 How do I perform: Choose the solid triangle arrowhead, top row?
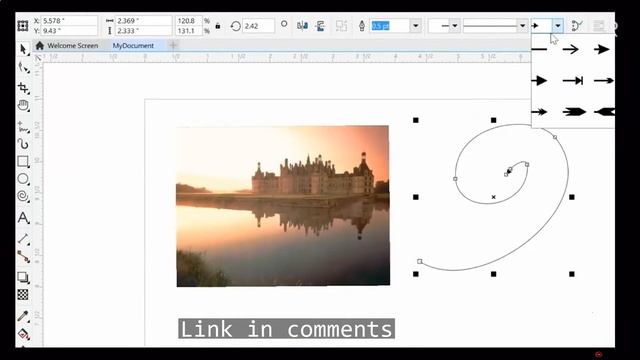tap(602, 49)
